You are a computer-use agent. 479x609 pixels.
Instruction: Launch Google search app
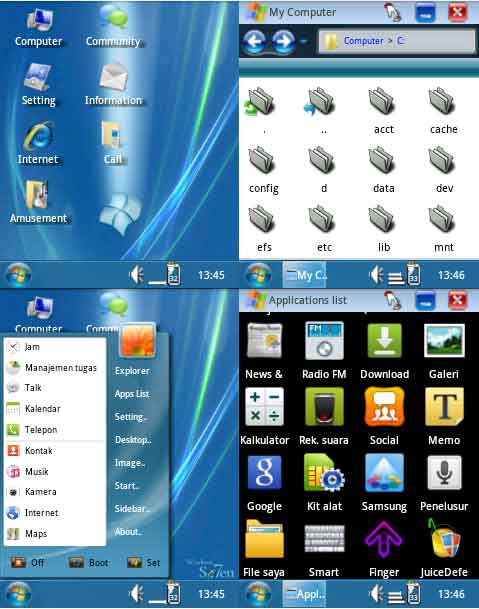click(264, 483)
